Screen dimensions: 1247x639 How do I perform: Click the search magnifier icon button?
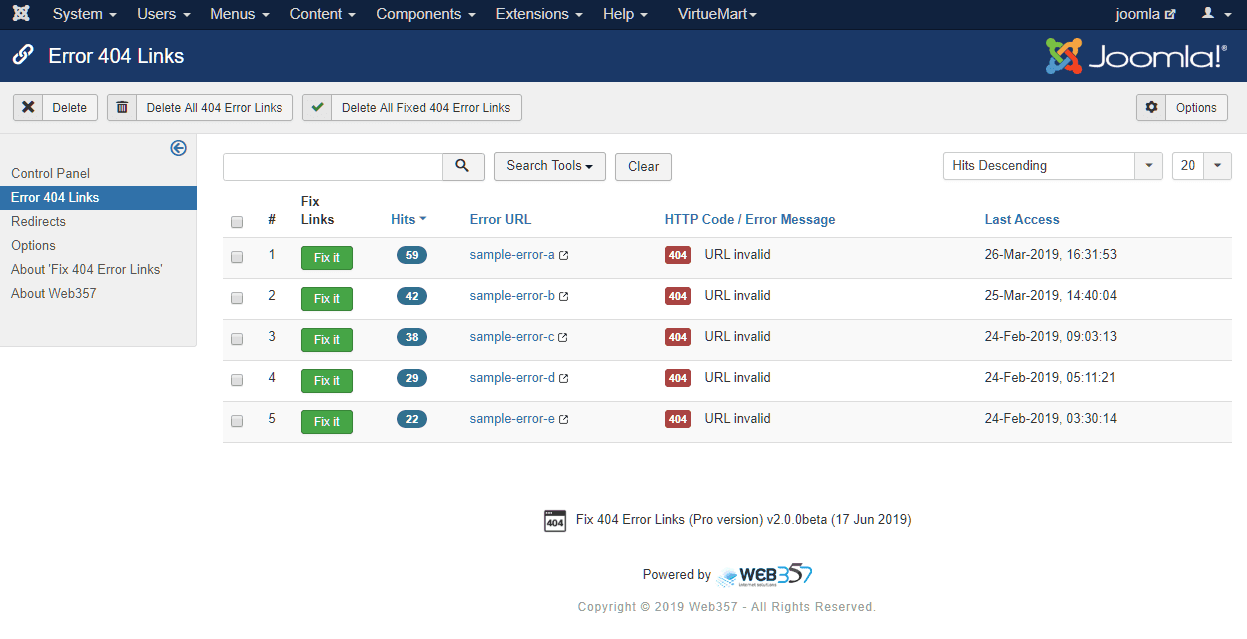point(462,166)
